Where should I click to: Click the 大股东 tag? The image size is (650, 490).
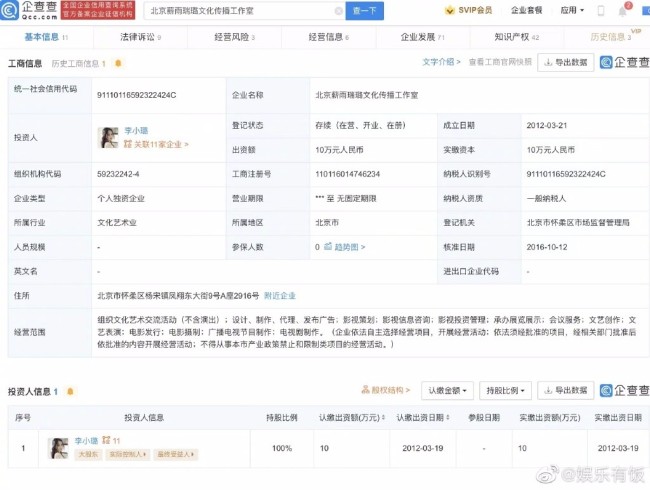[x=88, y=454]
